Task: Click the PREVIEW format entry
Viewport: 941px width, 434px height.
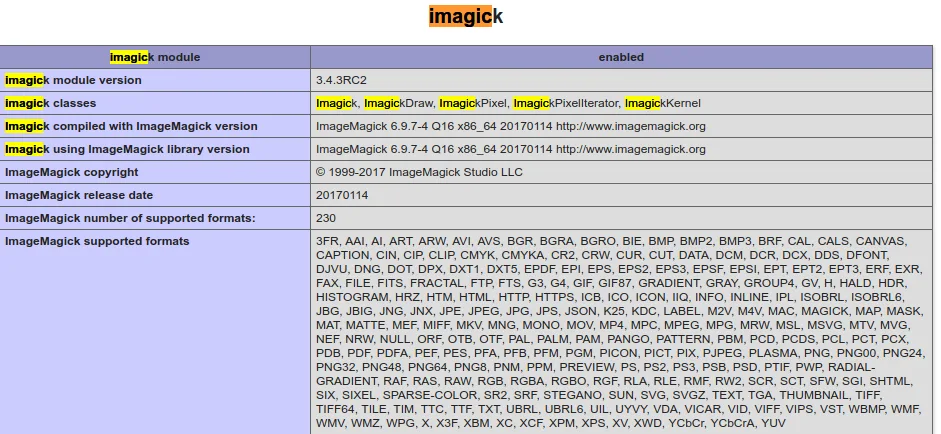Action: click(588, 367)
